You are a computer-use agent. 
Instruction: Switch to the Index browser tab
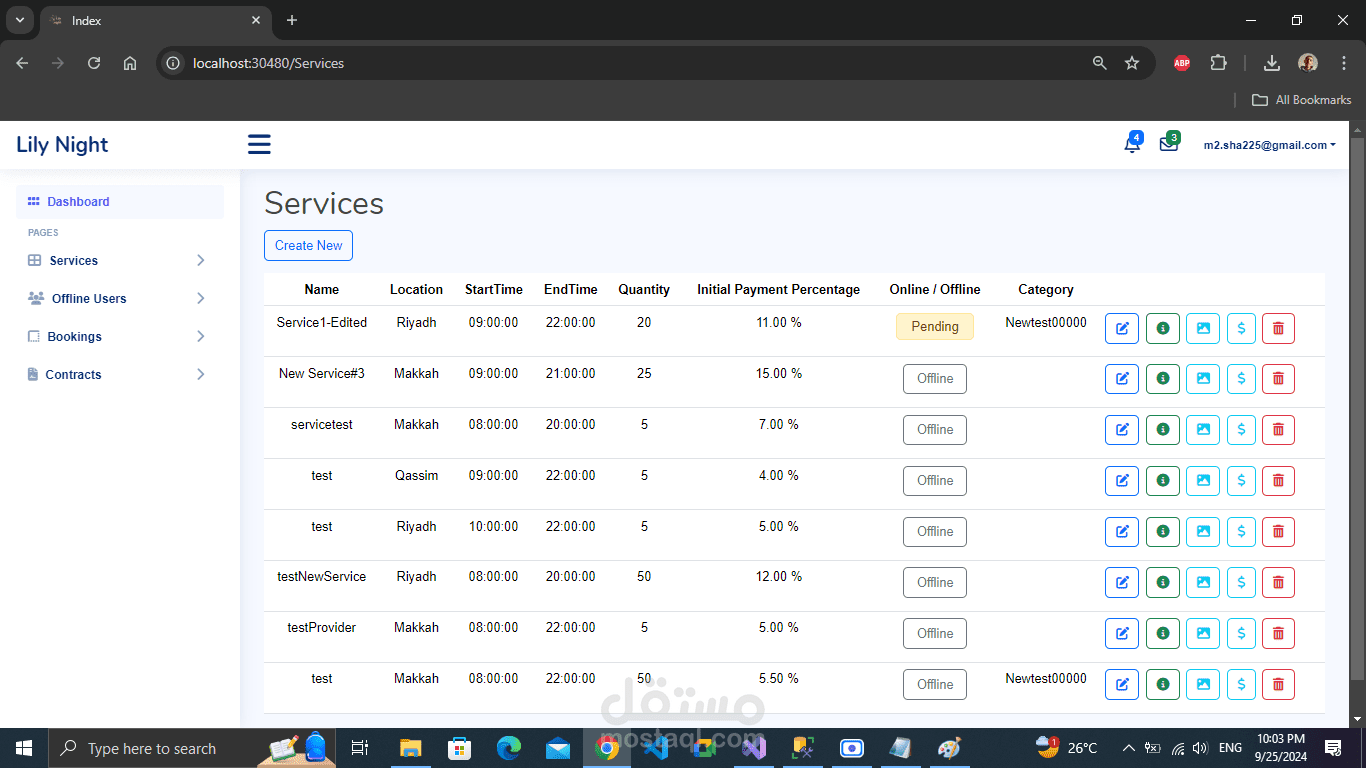click(x=155, y=21)
